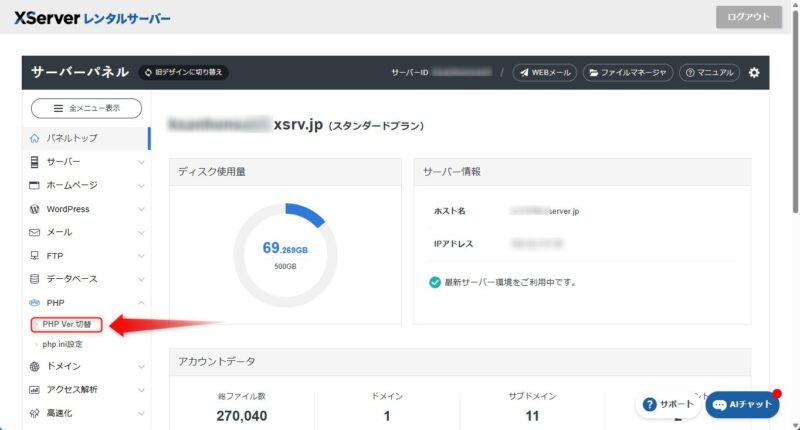Click the ドメイン globe icon
The image size is (800, 430).
coord(35,367)
